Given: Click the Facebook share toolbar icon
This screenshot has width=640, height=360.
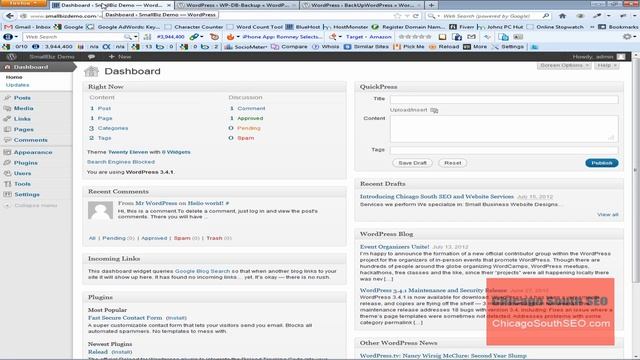Looking at the screenshot, I should pos(457,37).
